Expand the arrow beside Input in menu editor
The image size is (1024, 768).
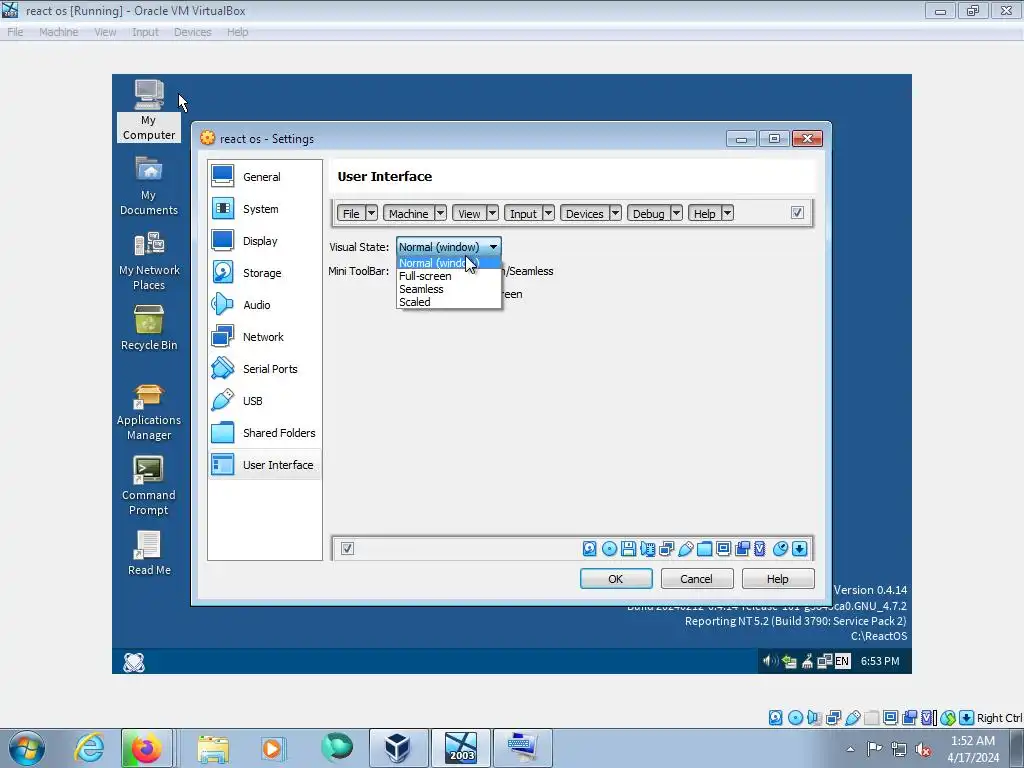point(549,214)
